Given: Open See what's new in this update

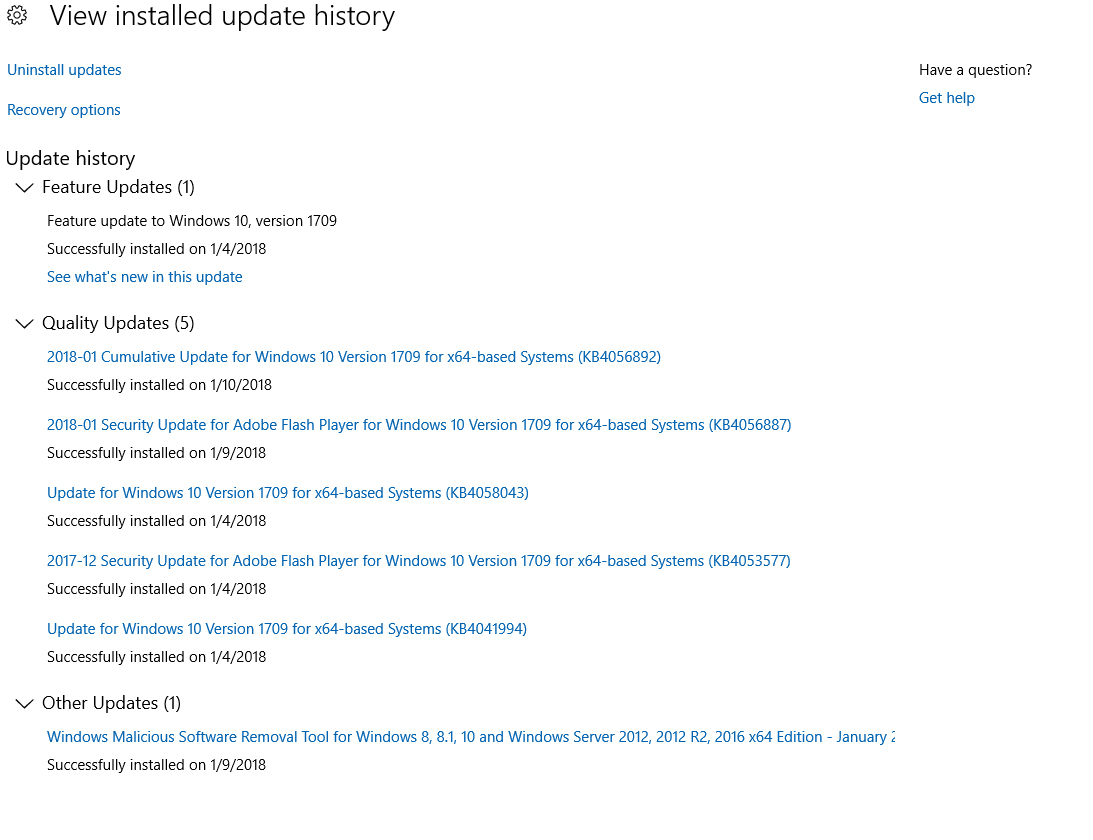Looking at the screenshot, I should click(x=144, y=277).
